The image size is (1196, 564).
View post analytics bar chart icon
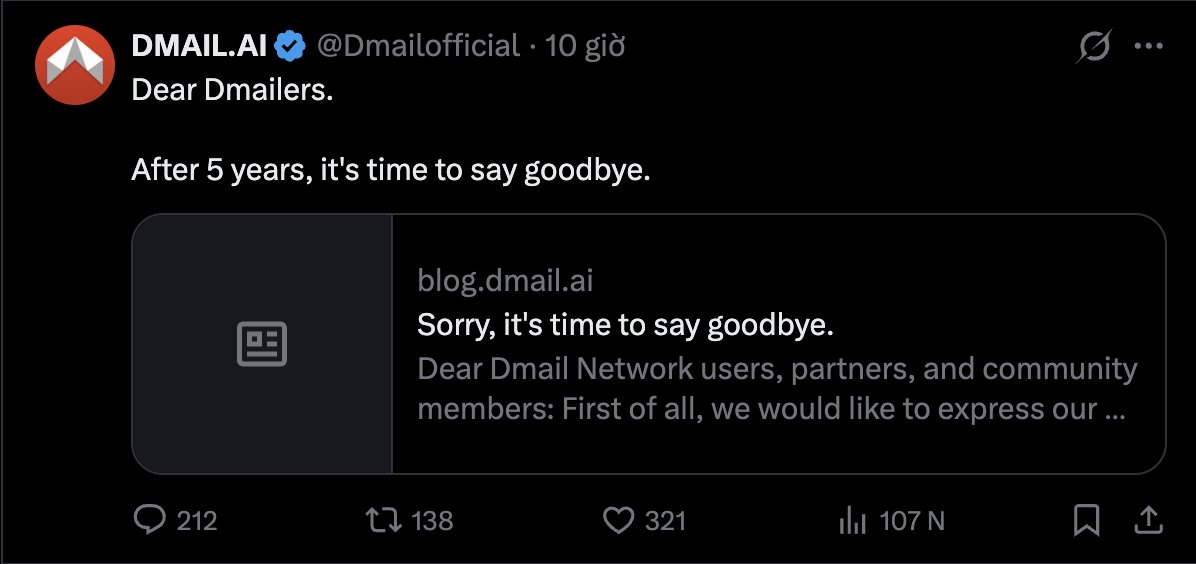851,519
